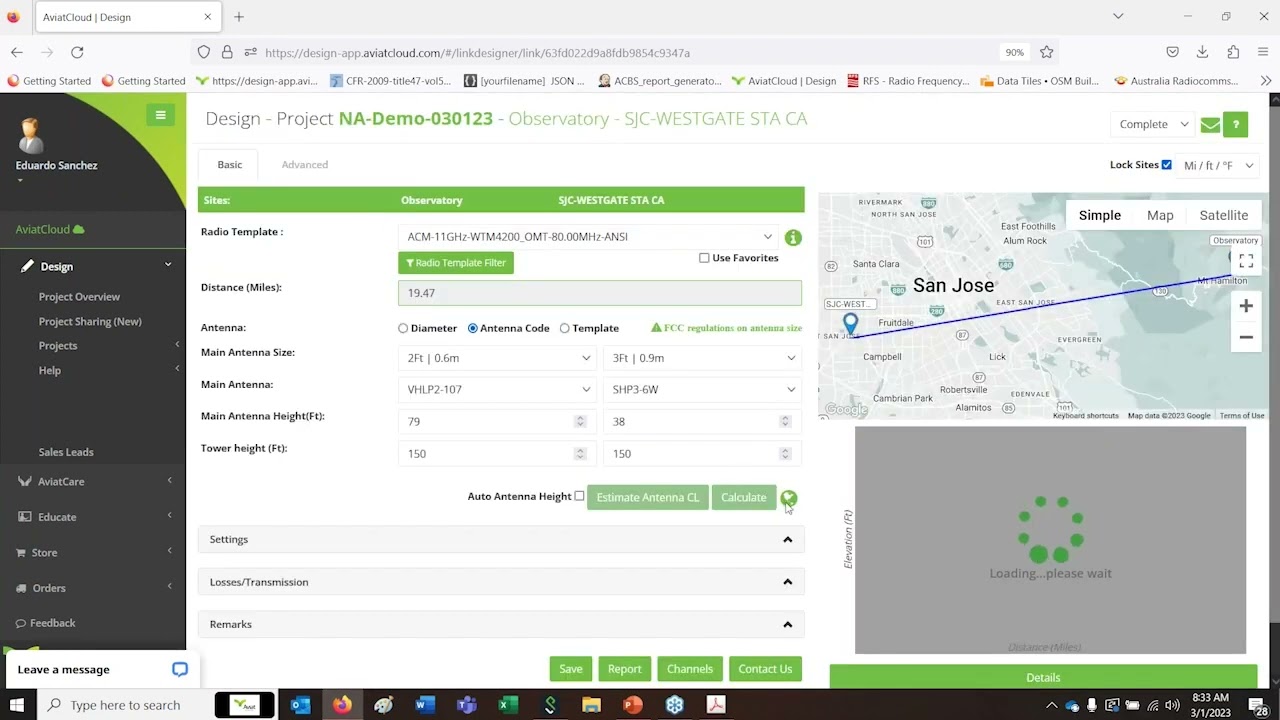Go back in browser history

[17, 52]
